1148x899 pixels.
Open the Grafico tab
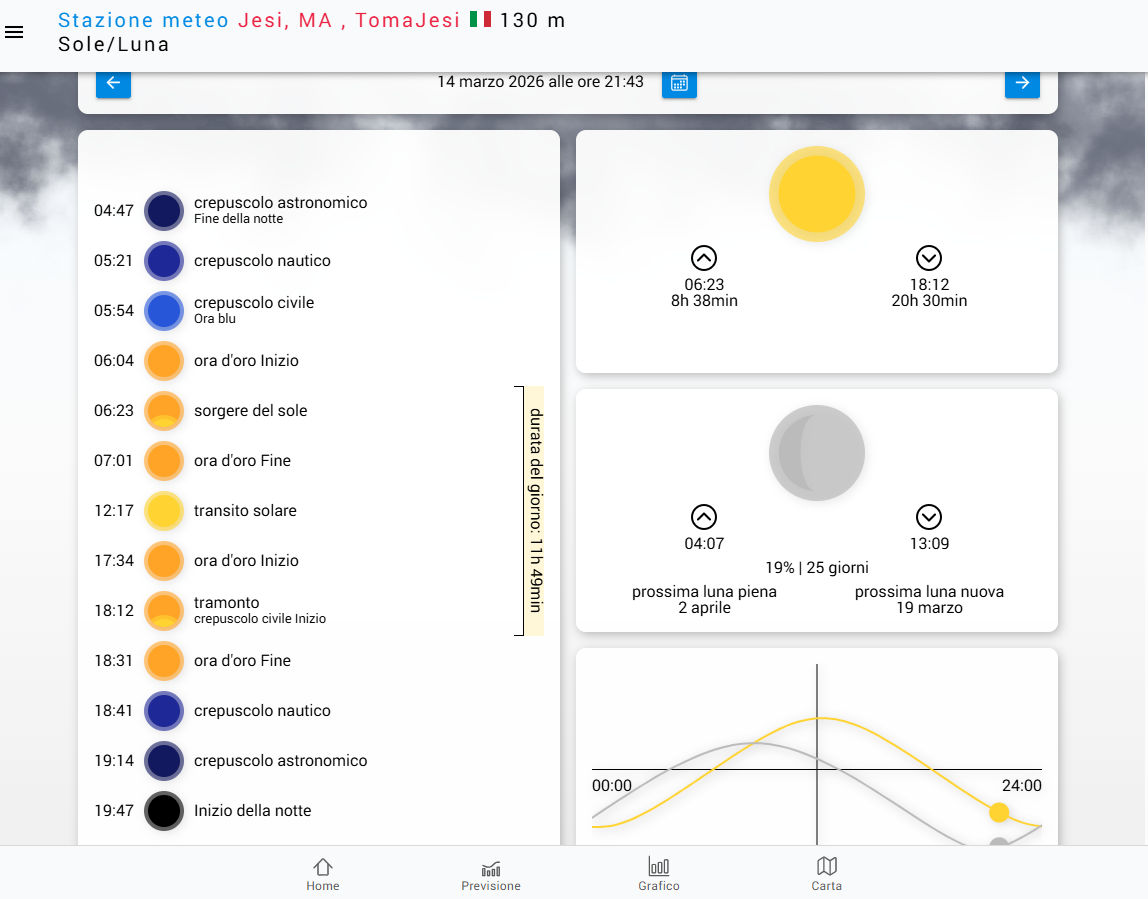(x=659, y=874)
